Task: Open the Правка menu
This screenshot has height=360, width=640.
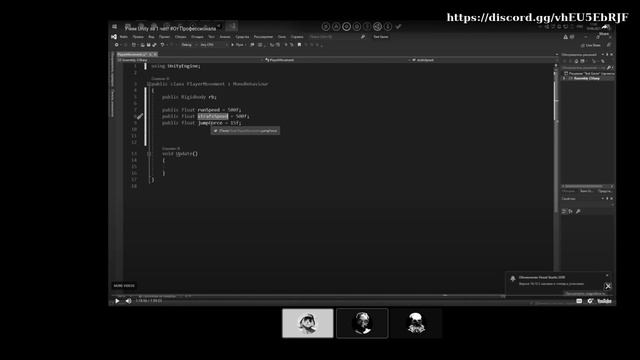Action: tap(138, 37)
